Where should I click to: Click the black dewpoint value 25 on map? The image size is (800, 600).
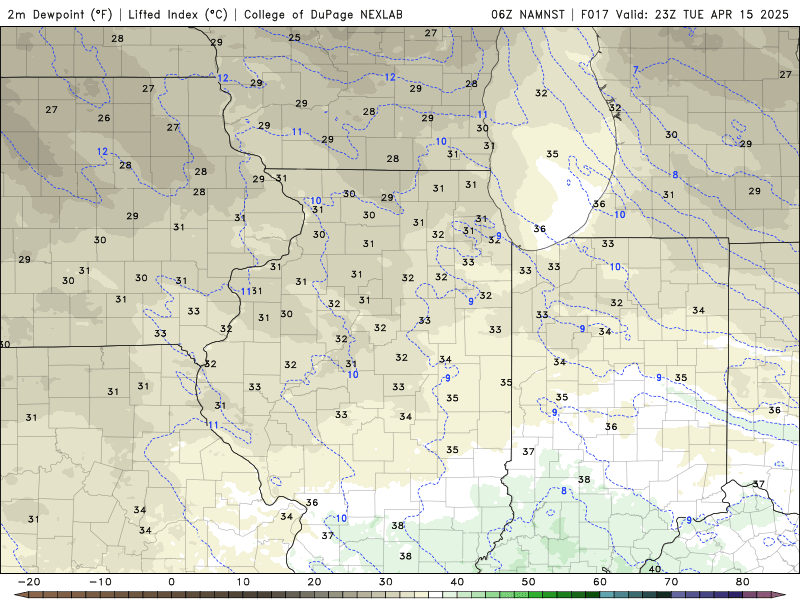[x=294, y=37]
